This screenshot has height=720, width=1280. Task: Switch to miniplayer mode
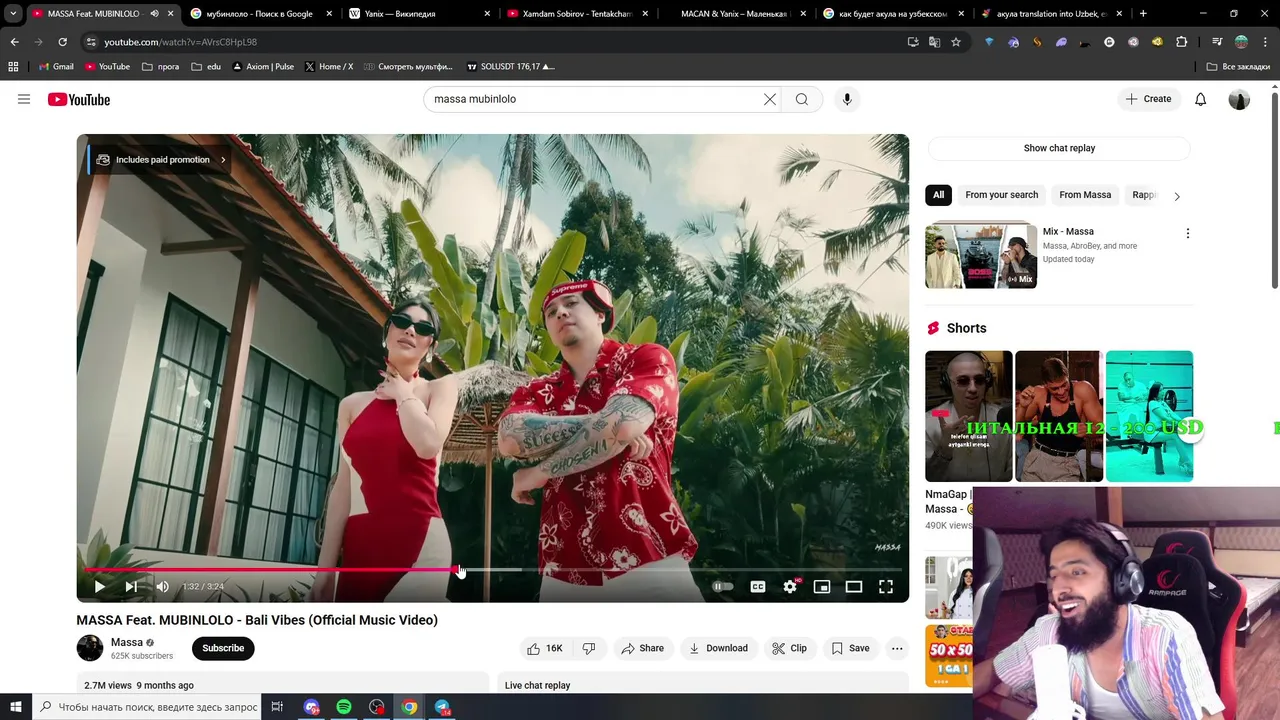[822, 587]
